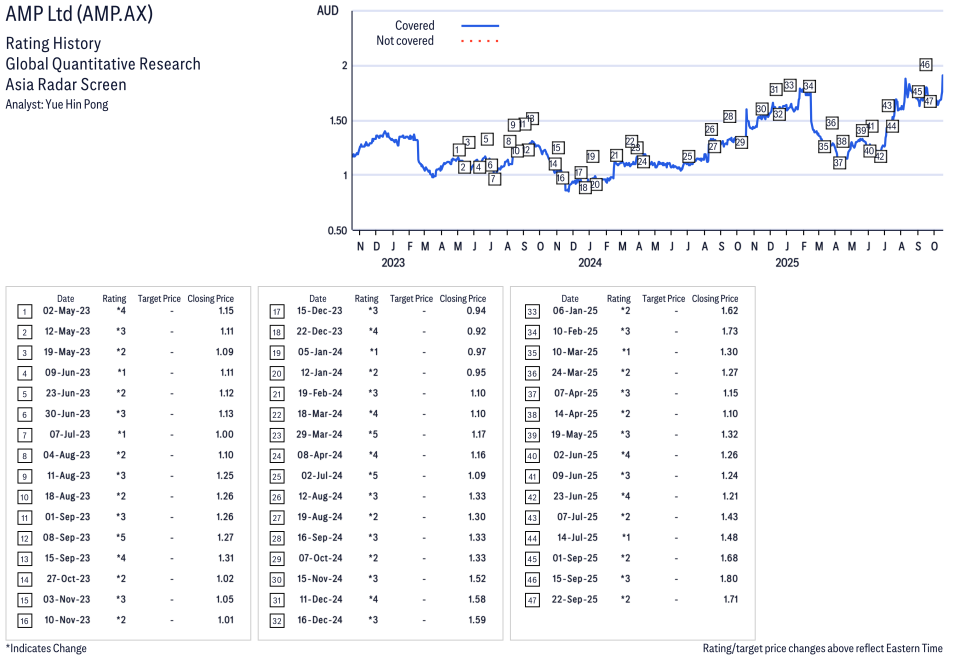Click numbered box 32 in the middle table
Screen dimensions: 954x655
[x=276, y=620]
